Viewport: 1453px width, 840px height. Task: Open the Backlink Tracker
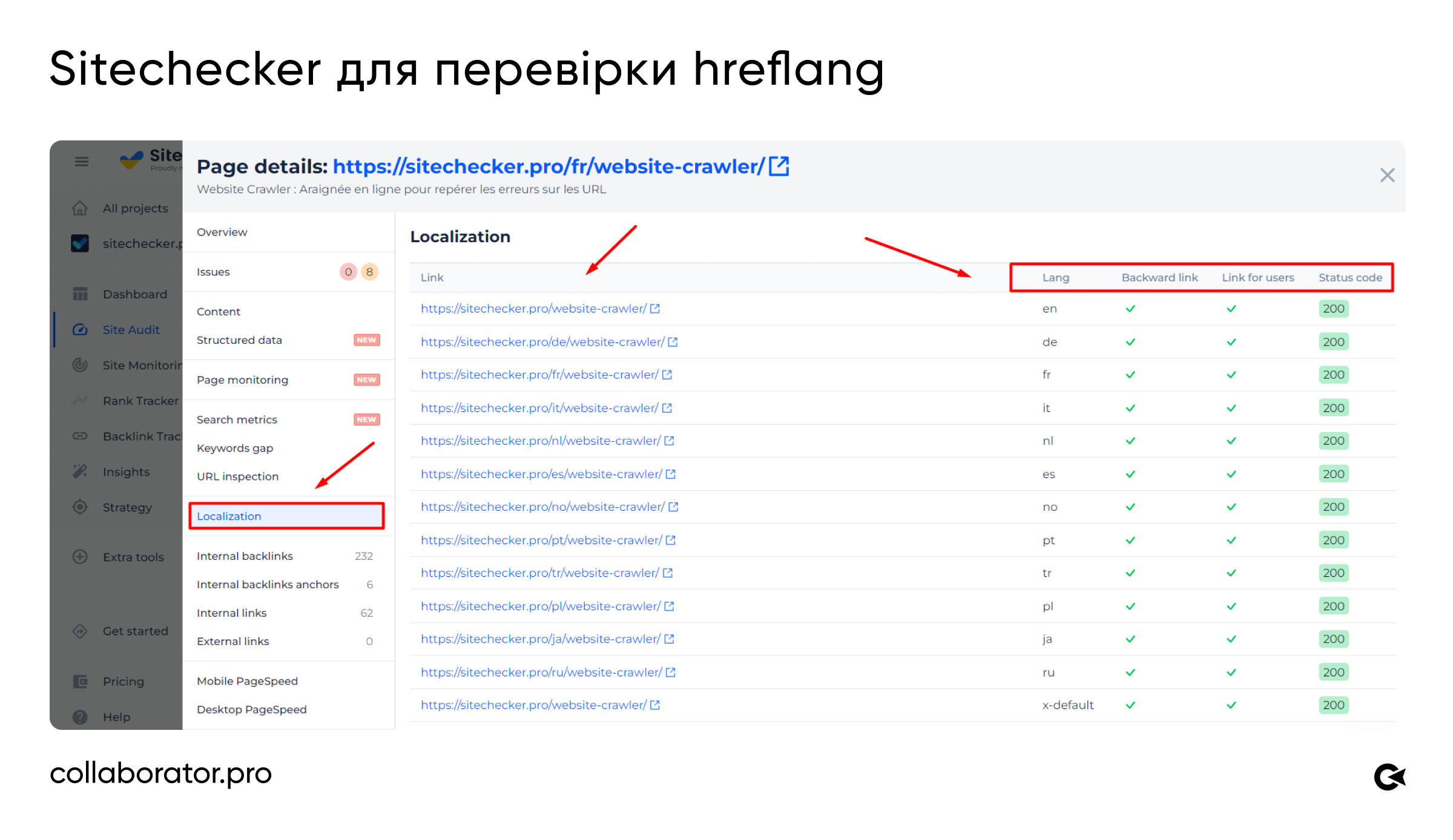tap(139, 436)
